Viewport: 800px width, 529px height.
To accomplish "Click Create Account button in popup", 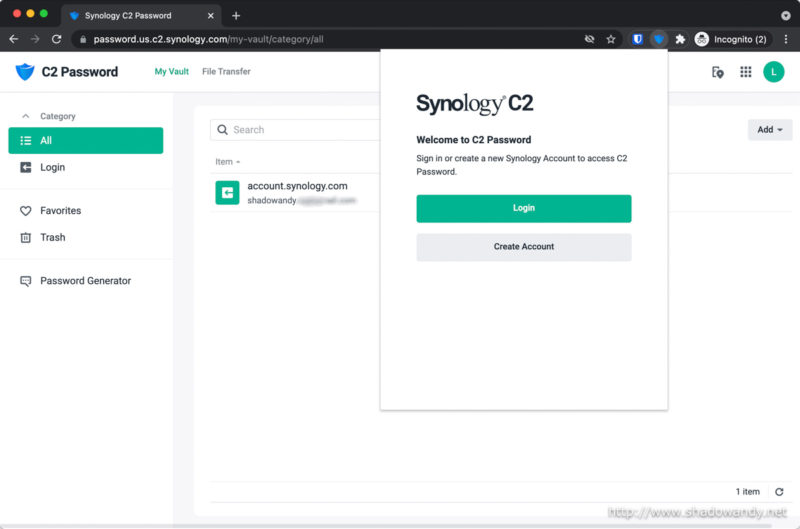I will tap(523, 247).
